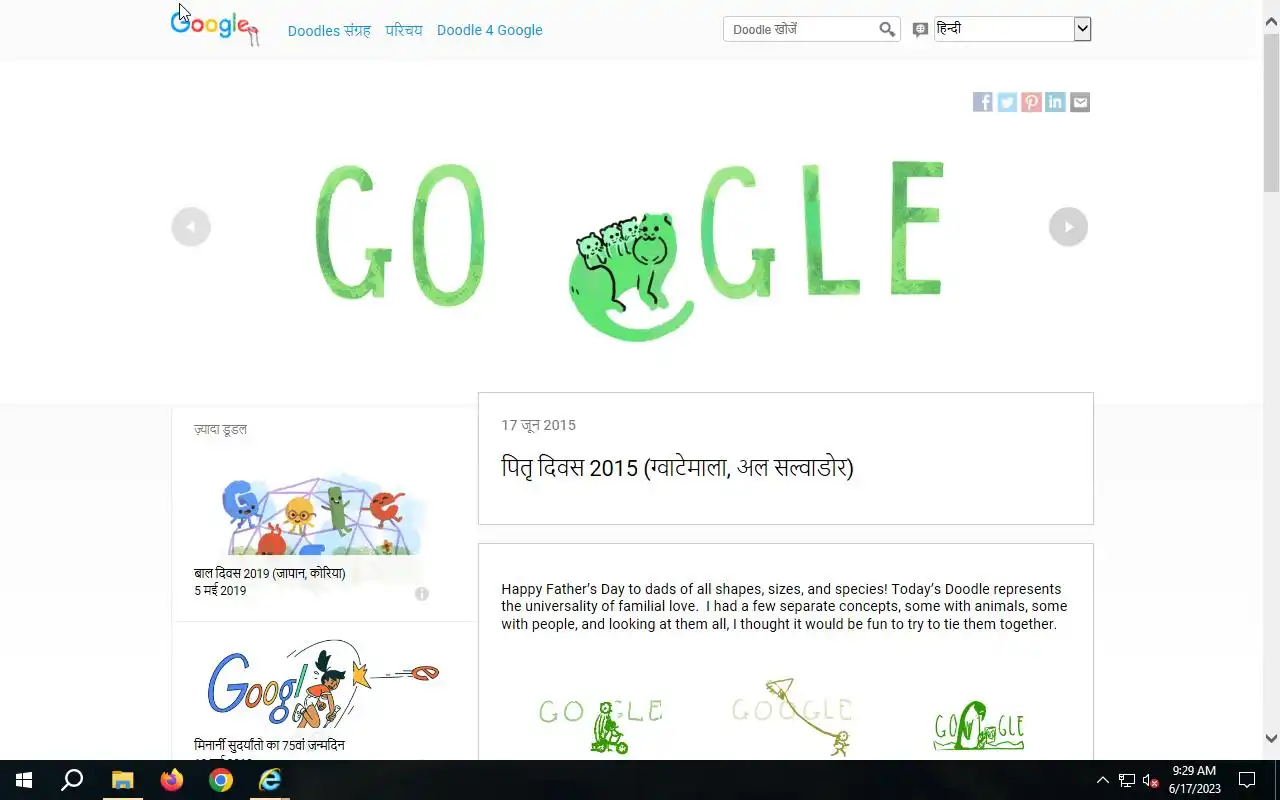Image resolution: width=1280 pixels, height=800 pixels.
Task: Share the doodle on Facebook
Action: click(x=983, y=102)
